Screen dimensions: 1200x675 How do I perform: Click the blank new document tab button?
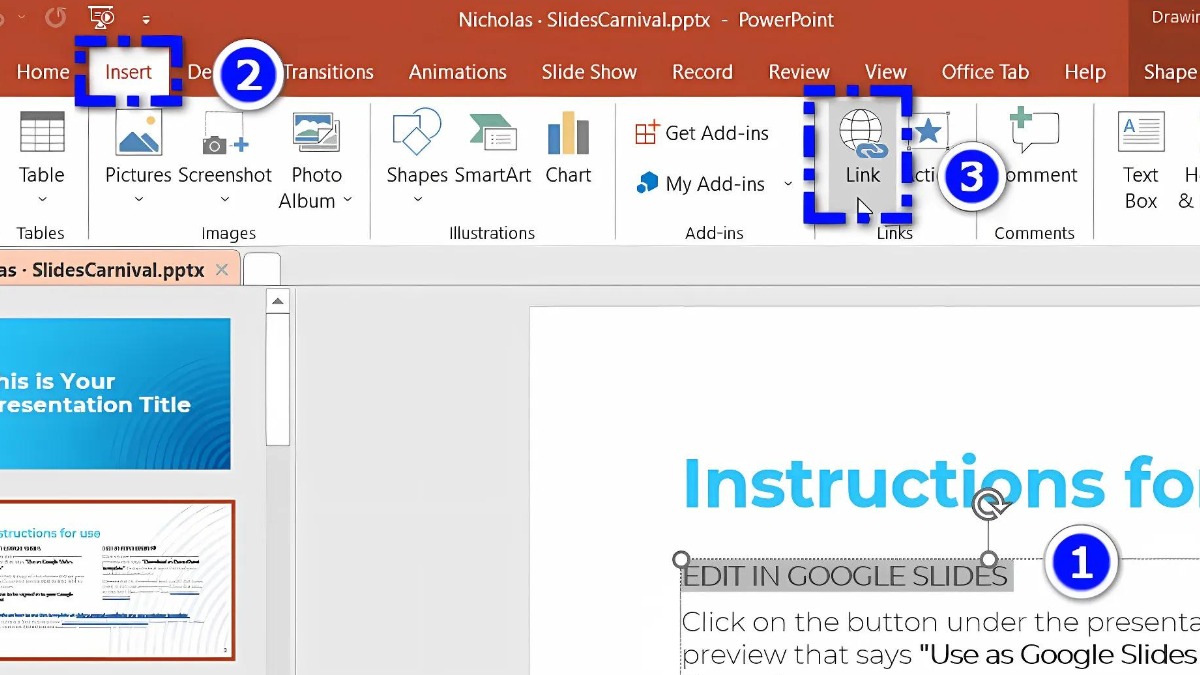[x=262, y=270]
